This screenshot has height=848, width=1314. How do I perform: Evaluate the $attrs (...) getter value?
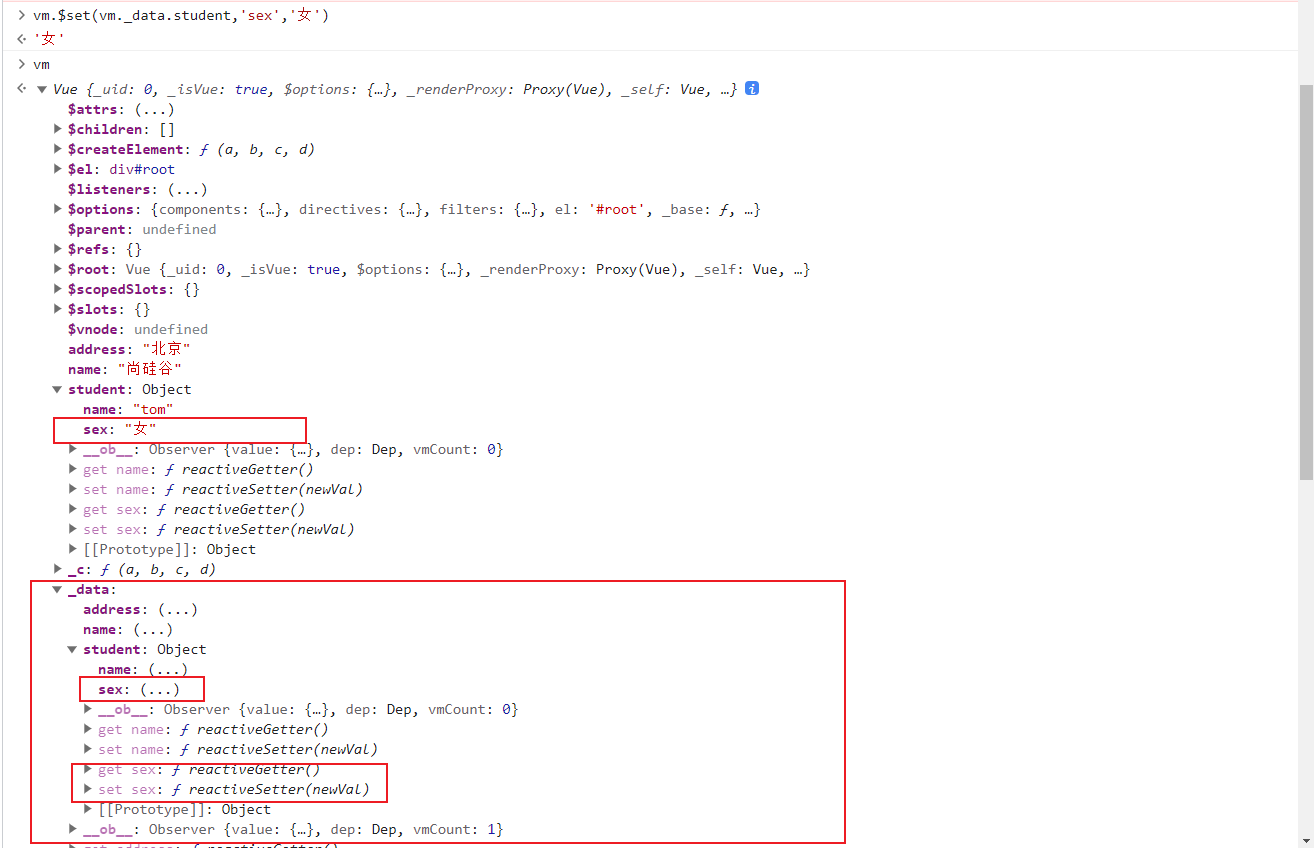[155, 109]
